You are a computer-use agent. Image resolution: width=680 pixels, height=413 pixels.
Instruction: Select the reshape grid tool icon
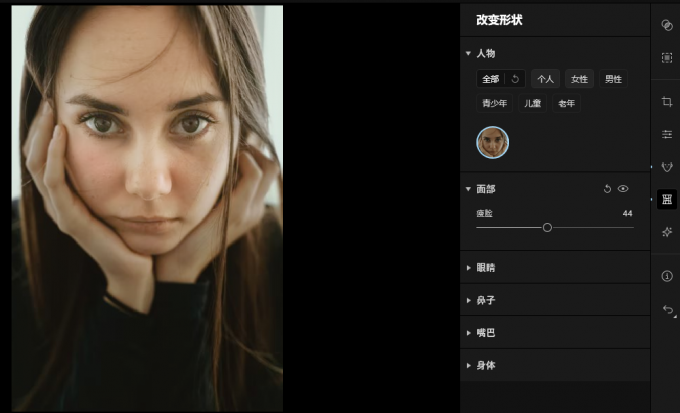click(x=667, y=199)
